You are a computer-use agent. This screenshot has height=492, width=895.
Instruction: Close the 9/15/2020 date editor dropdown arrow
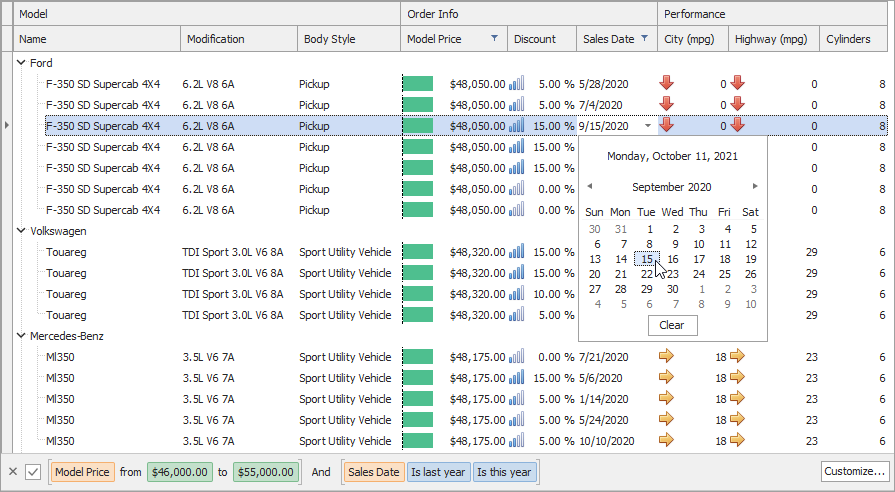648,126
